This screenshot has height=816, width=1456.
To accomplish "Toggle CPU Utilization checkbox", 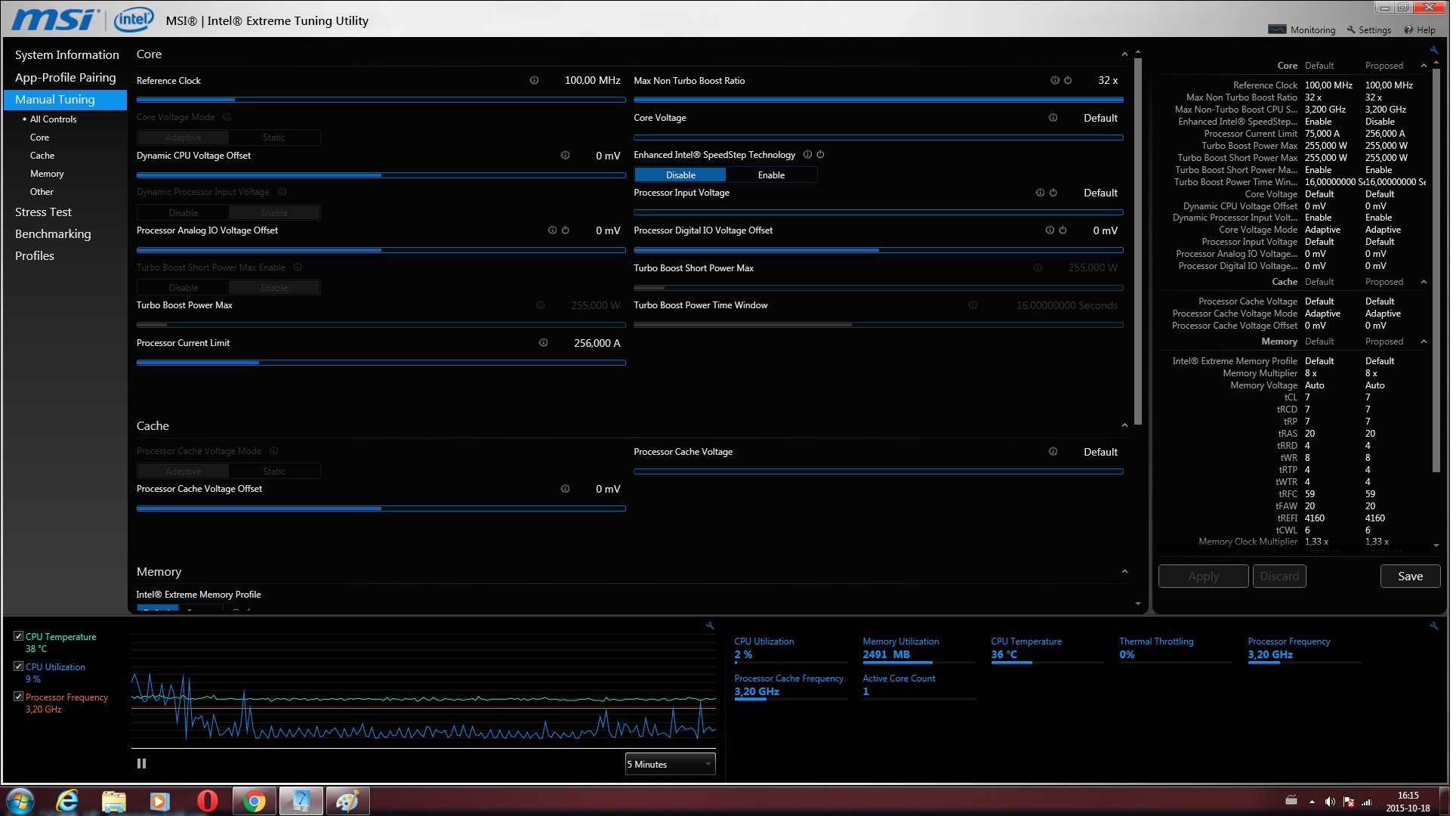I will point(19,666).
